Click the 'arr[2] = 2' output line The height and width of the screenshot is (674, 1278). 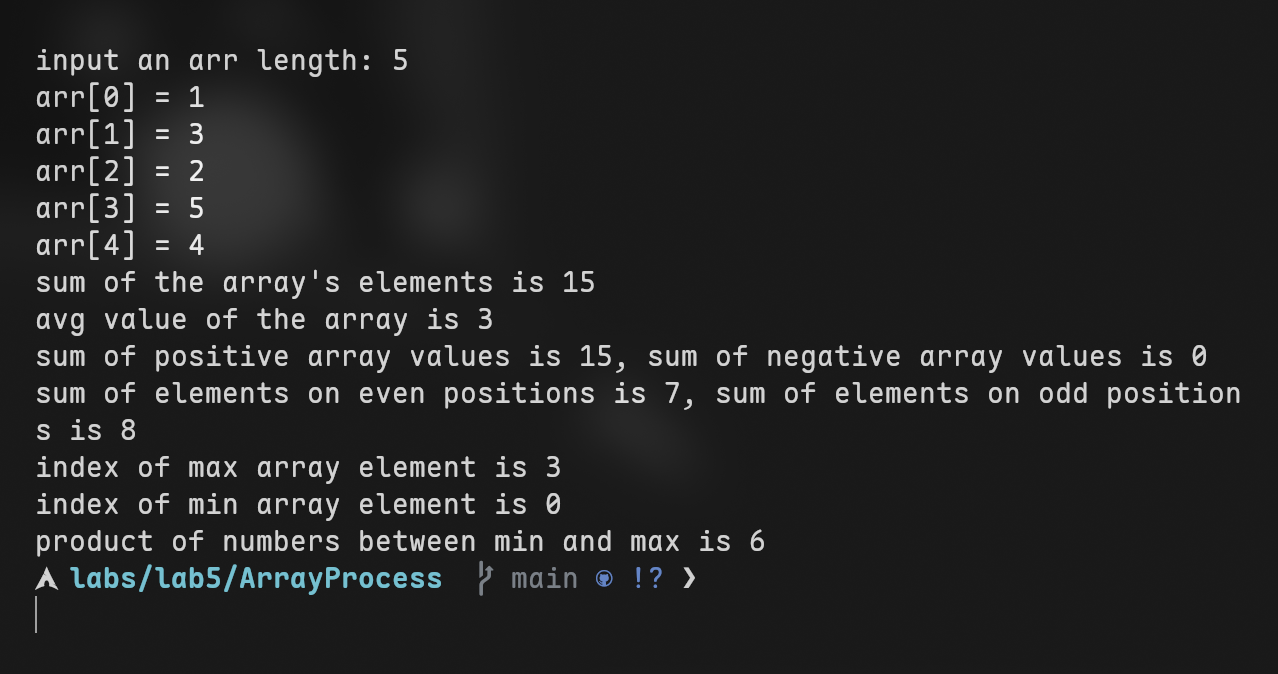120,172
